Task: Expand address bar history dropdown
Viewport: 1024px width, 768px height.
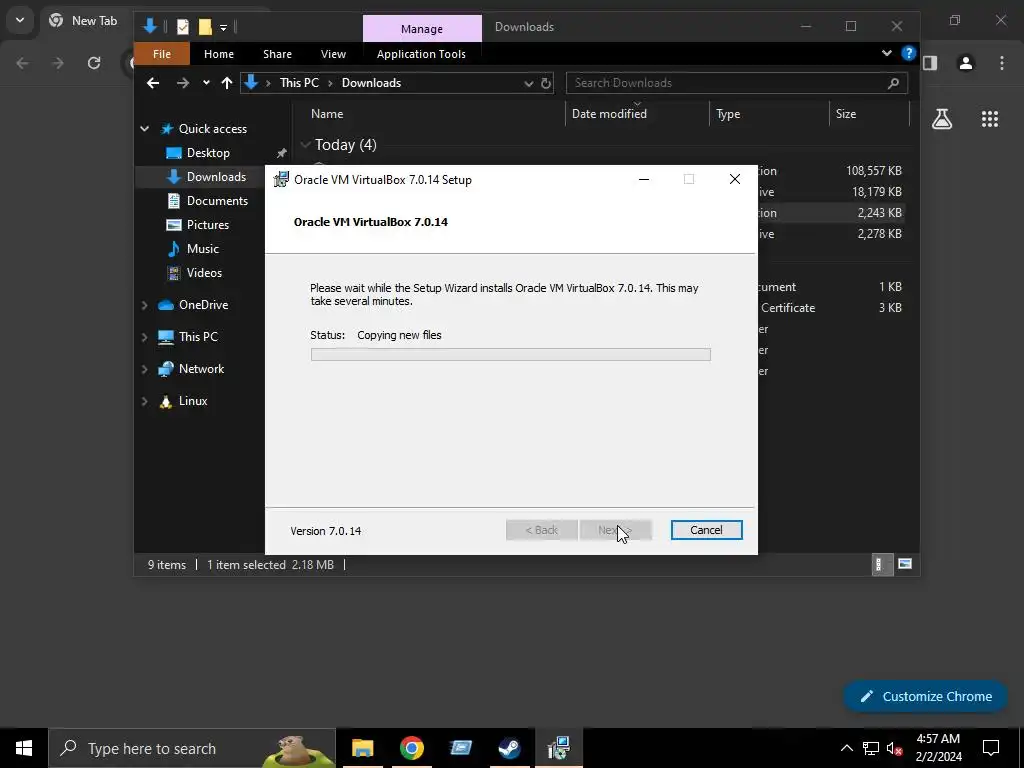Action: pyautogui.click(x=528, y=83)
